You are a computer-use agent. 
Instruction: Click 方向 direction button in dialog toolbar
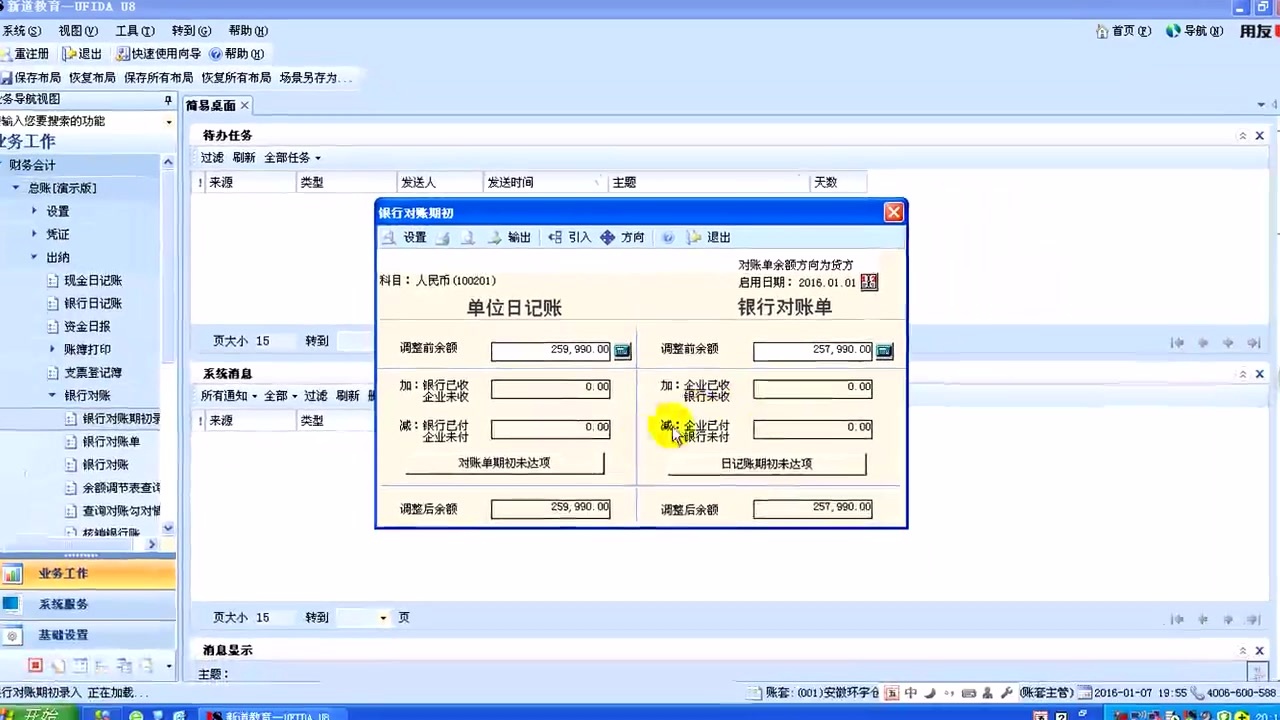pyautogui.click(x=622, y=237)
